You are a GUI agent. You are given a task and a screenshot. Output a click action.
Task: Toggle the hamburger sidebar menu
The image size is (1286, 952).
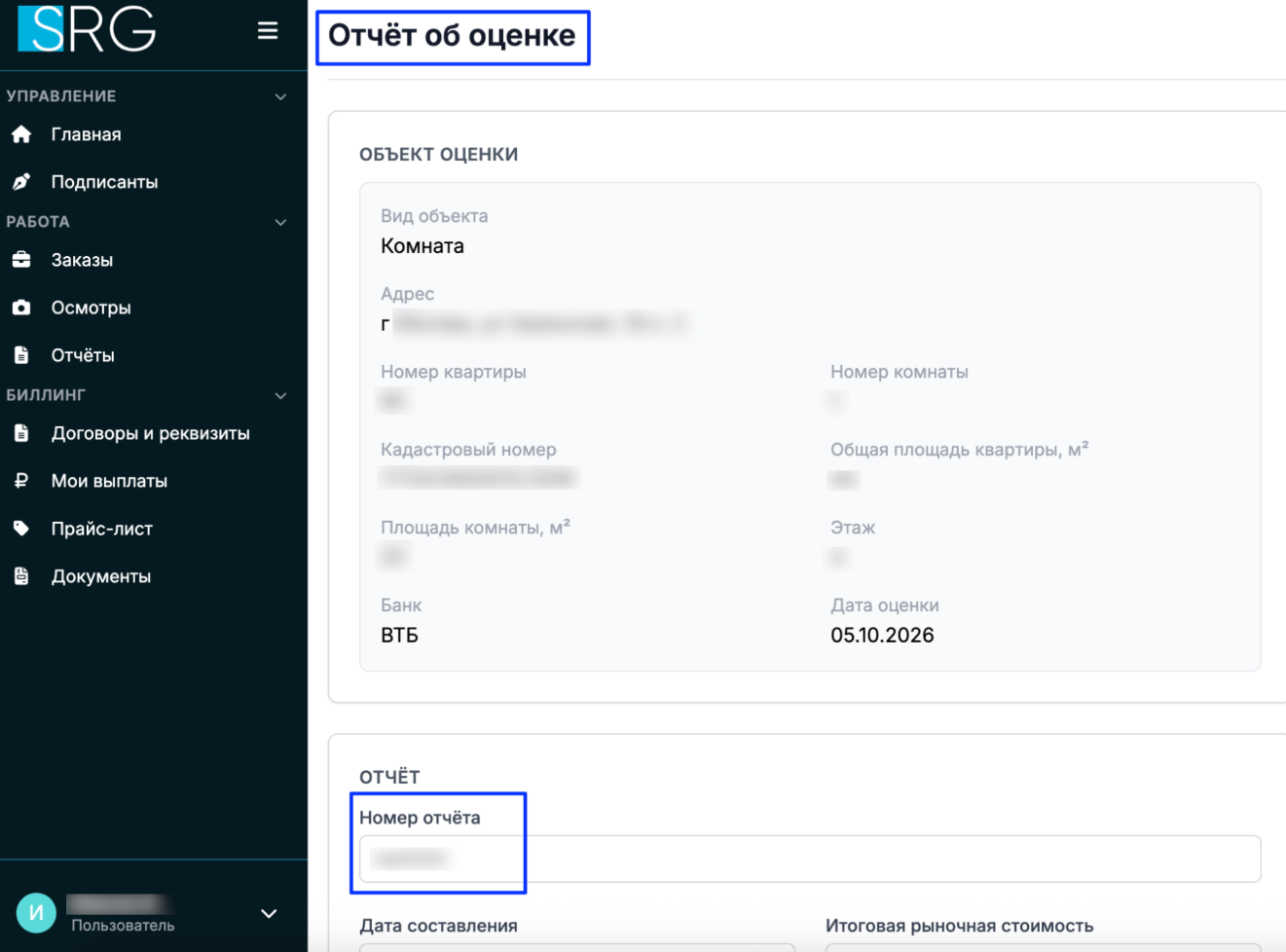[268, 31]
